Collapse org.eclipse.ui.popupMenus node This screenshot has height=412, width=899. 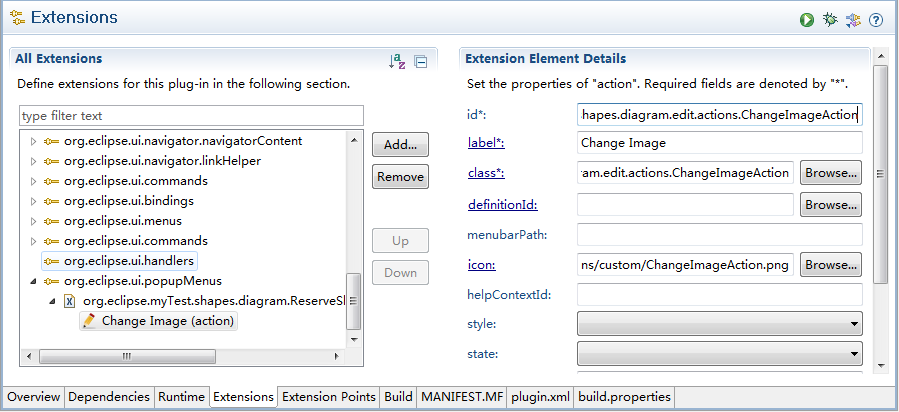coord(33,281)
